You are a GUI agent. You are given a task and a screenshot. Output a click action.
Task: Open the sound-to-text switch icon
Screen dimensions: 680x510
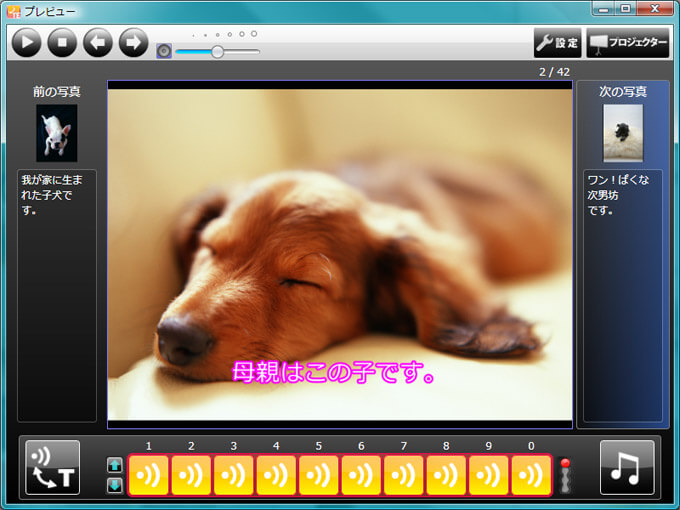53,467
